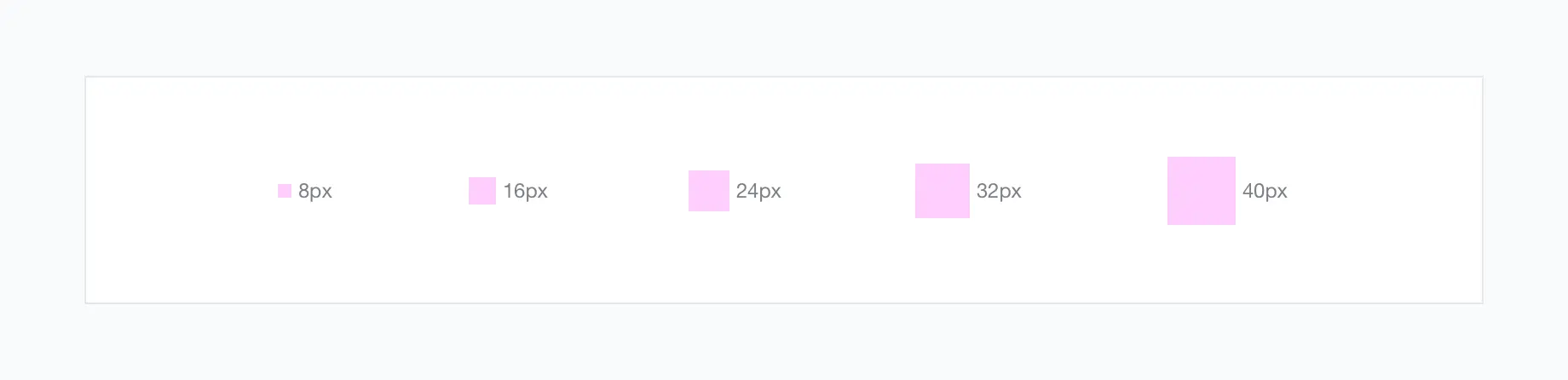Pick the second-smallest pink swatch

(482, 191)
